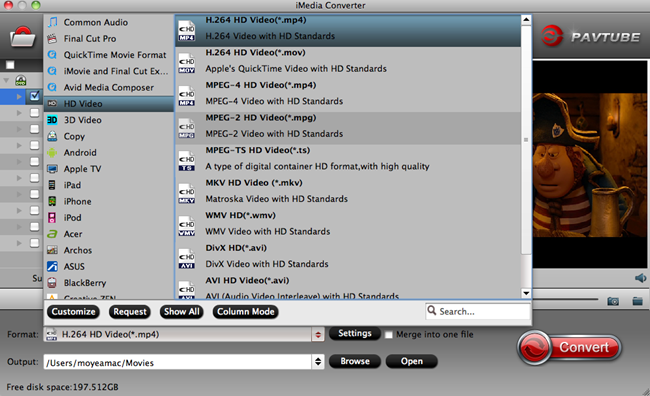The height and width of the screenshot is (396, 650).
Task: Click the MKV HD format icon
Action: tap(187, 193)
